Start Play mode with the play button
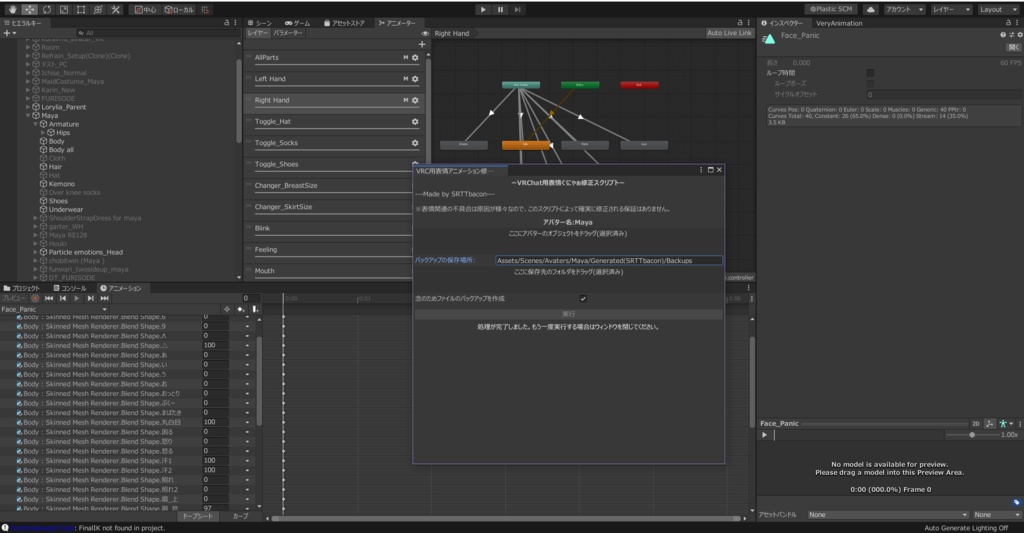This screenshot has width=1024, height=533. pyautogui.click(x=483, y=10)
